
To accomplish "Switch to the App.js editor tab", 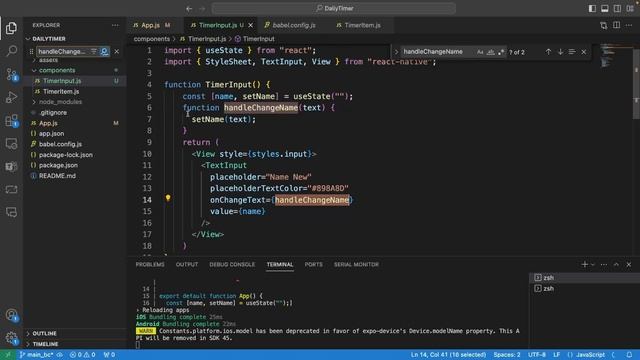I will [151, 25].
